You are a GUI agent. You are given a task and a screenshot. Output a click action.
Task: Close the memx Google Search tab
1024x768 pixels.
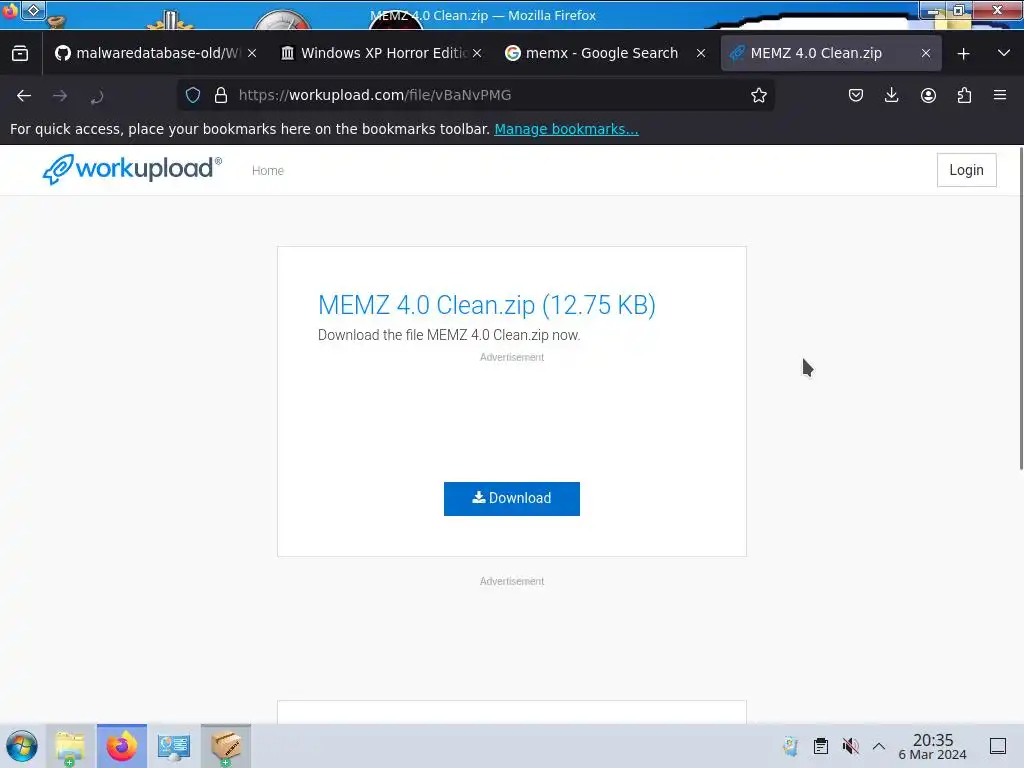(x=701, y=54)
